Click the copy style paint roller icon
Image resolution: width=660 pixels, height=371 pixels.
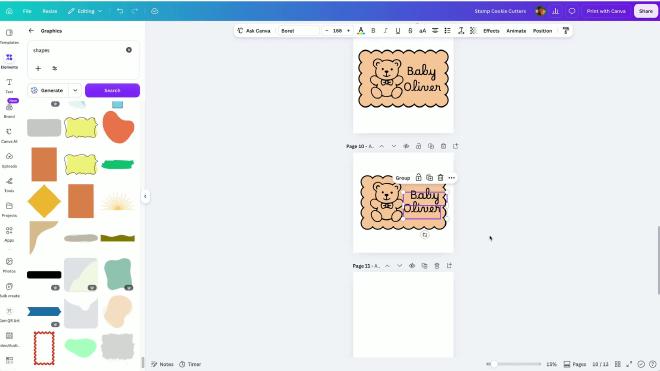click(566, 31)
